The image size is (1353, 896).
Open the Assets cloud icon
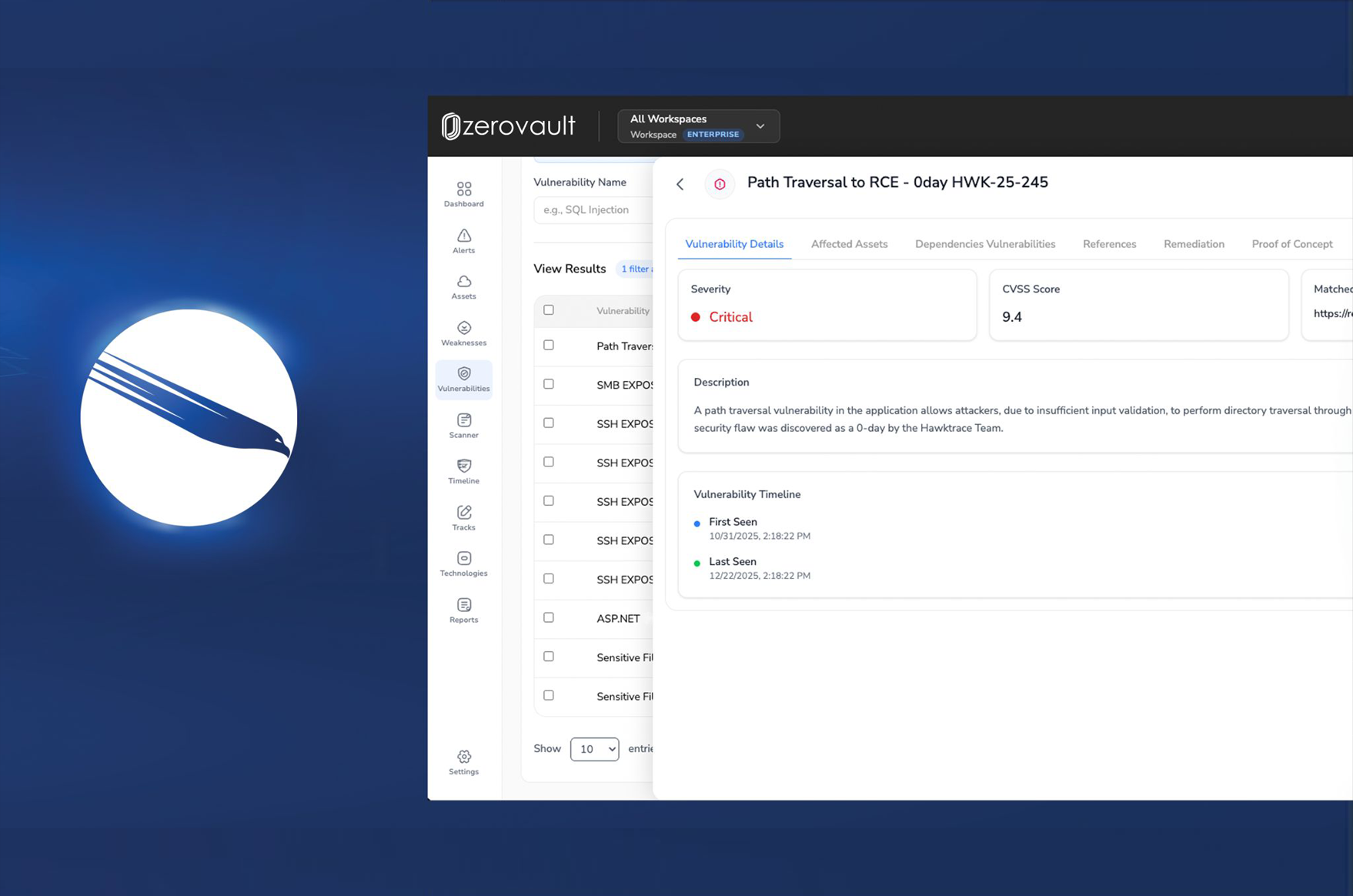coord(463,286)
